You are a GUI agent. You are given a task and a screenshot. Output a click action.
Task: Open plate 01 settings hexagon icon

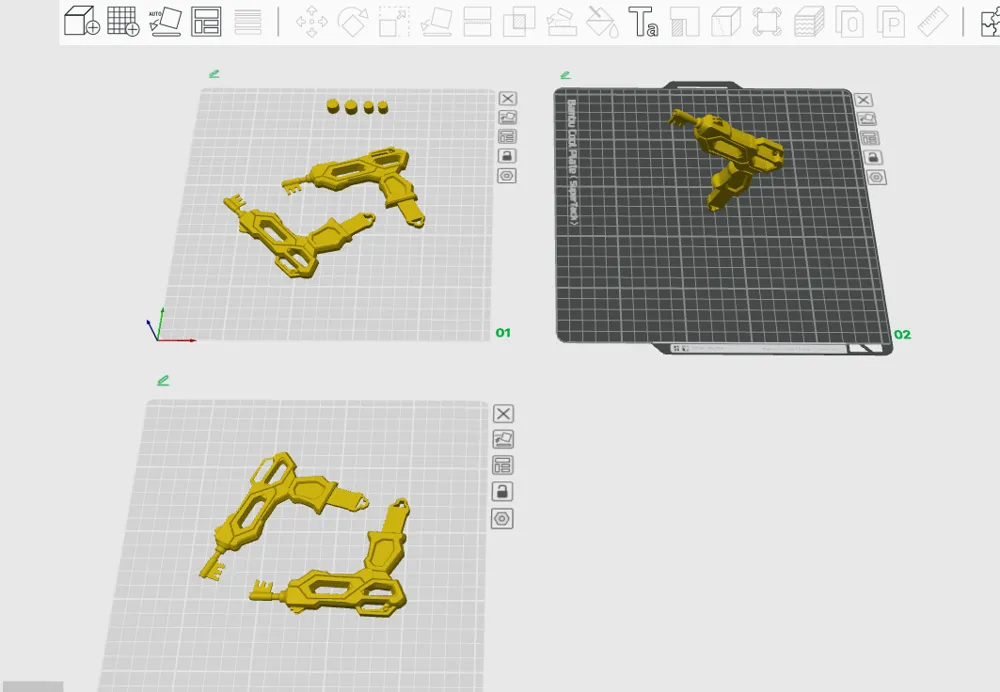tap(507, 176)
